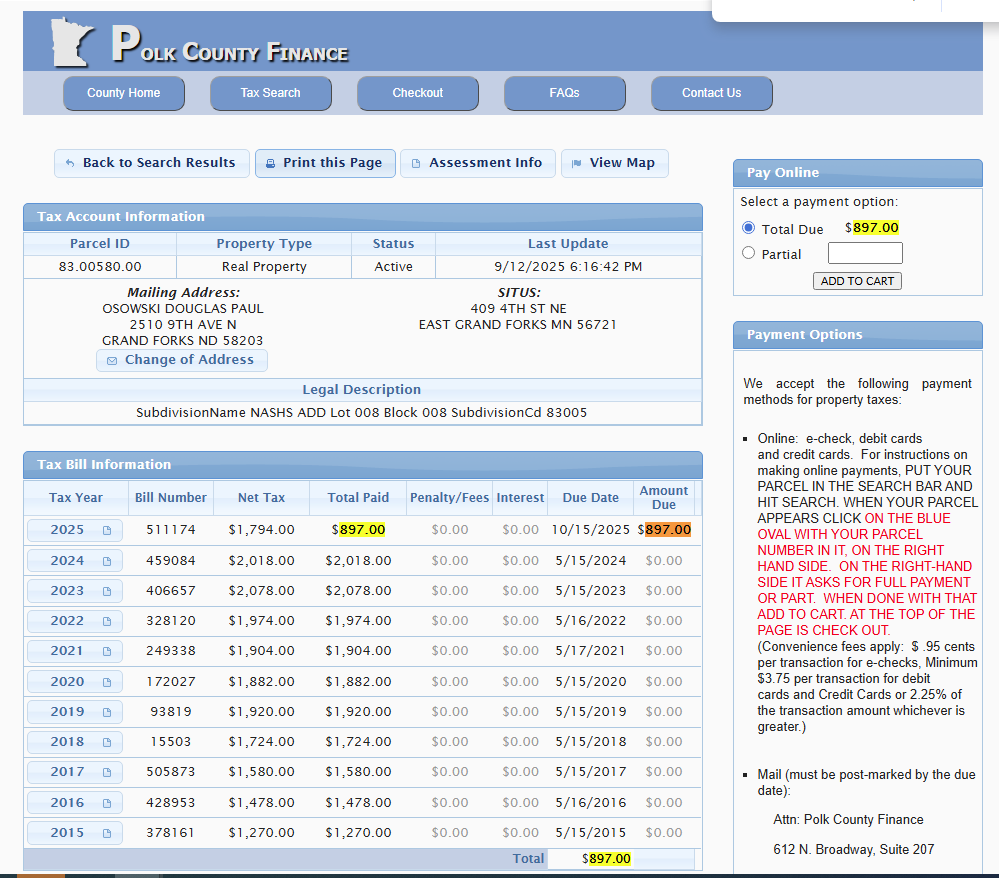Click the Contact Us button

click(x=711, y=93)
